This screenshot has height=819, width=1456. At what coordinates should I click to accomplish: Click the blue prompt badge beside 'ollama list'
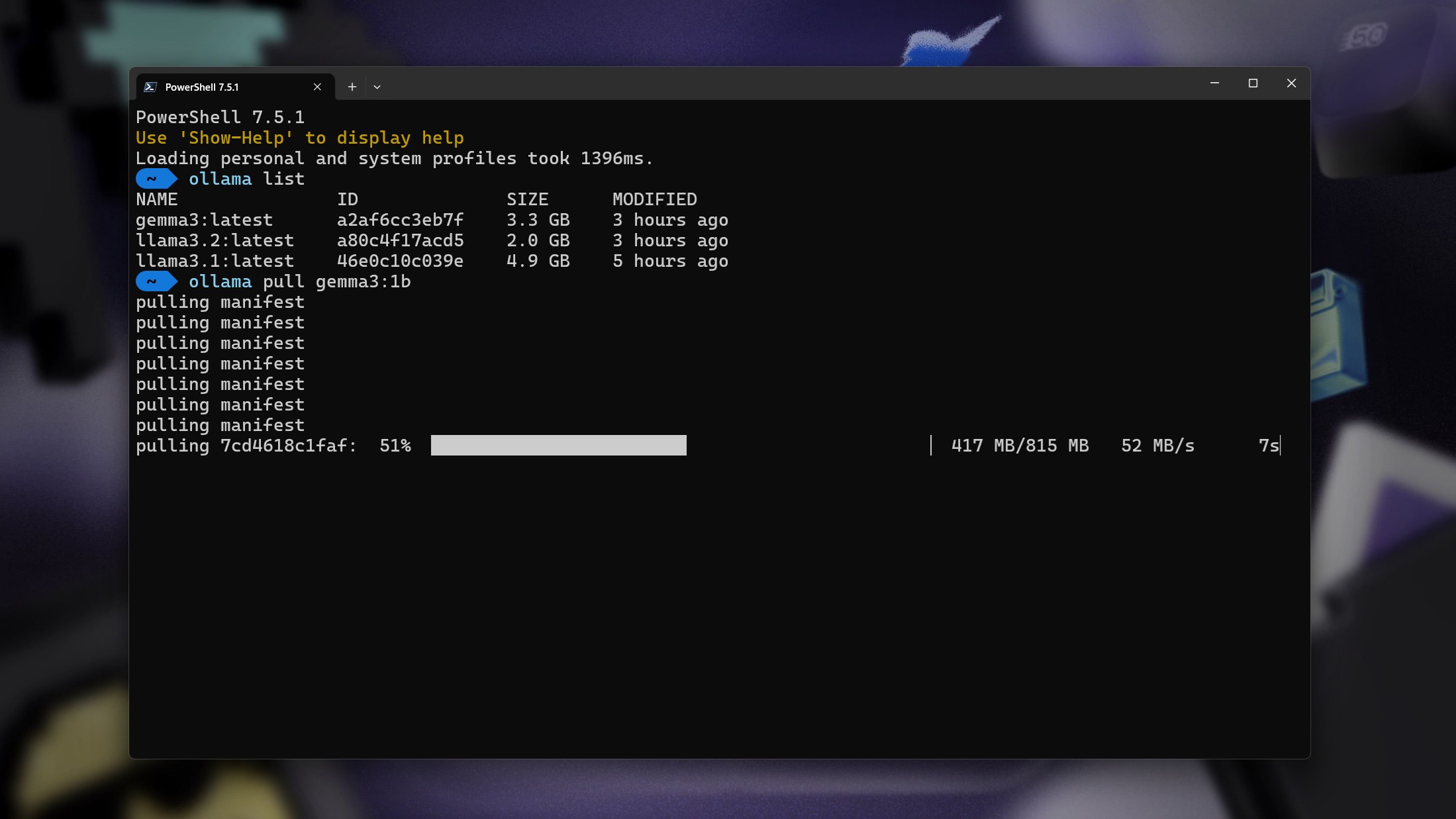pos(155,179)
